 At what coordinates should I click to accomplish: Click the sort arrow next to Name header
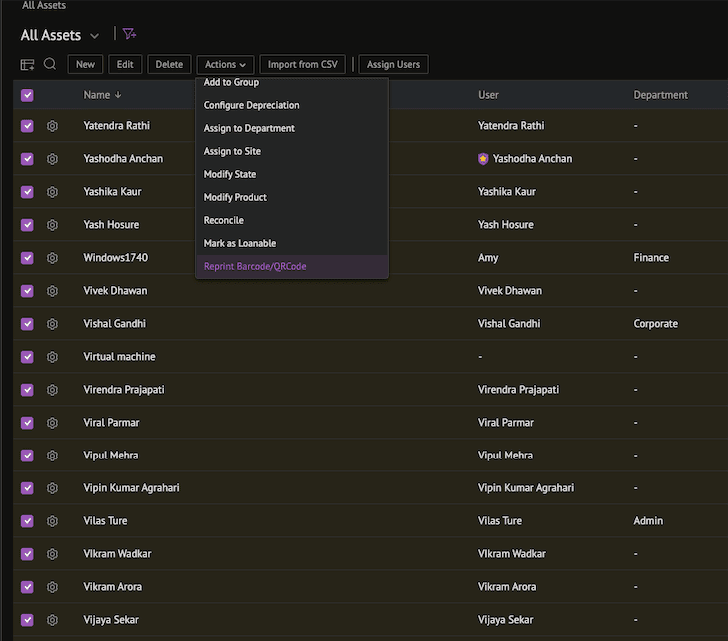click(x=118, y=95)
